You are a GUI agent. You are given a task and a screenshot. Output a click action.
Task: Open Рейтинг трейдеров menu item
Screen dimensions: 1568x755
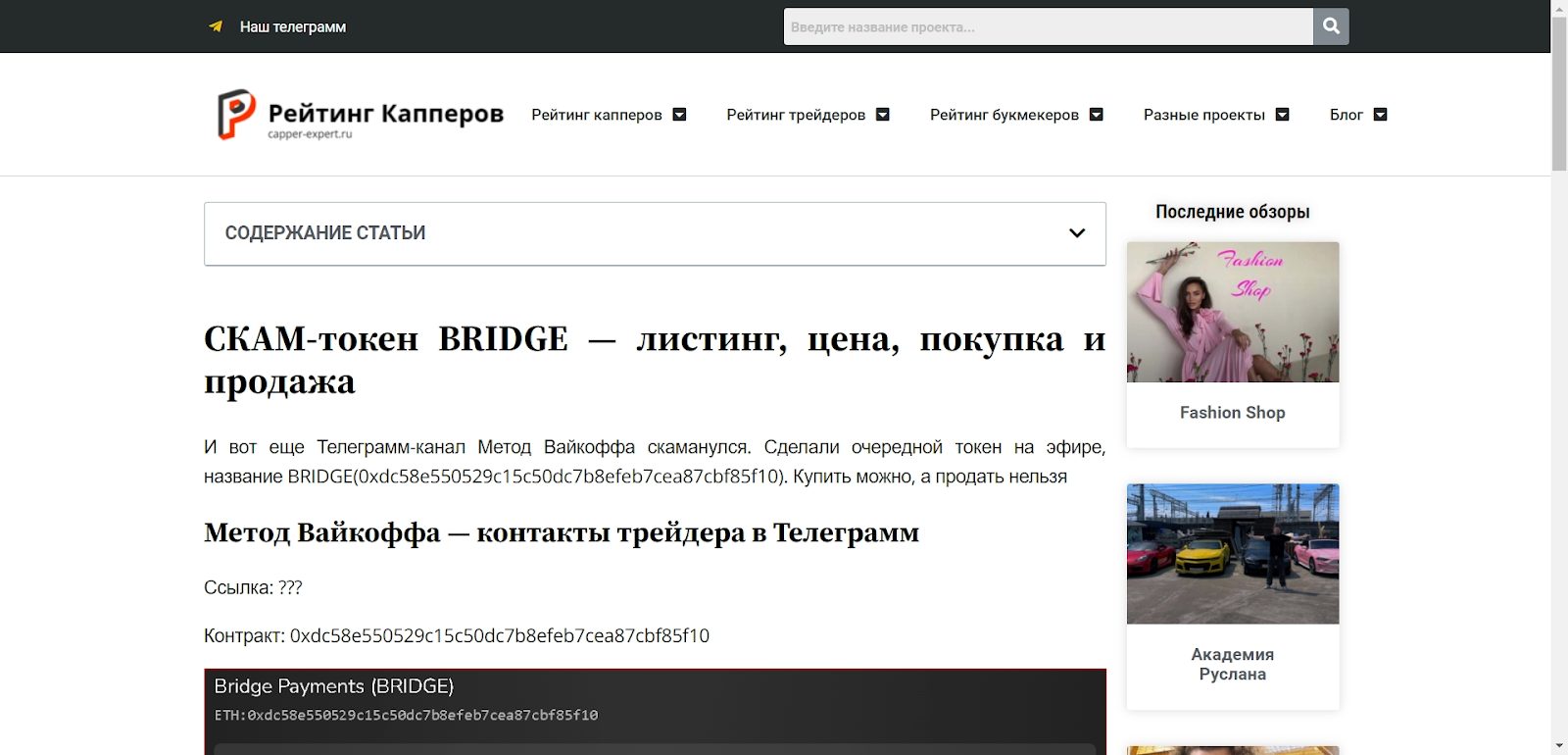(796, 115)
